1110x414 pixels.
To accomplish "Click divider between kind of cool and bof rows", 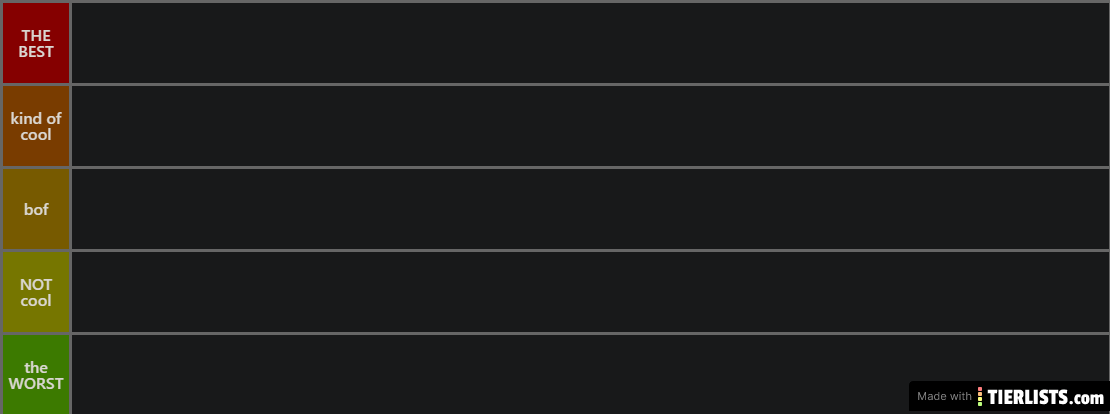I will point(590,167).
